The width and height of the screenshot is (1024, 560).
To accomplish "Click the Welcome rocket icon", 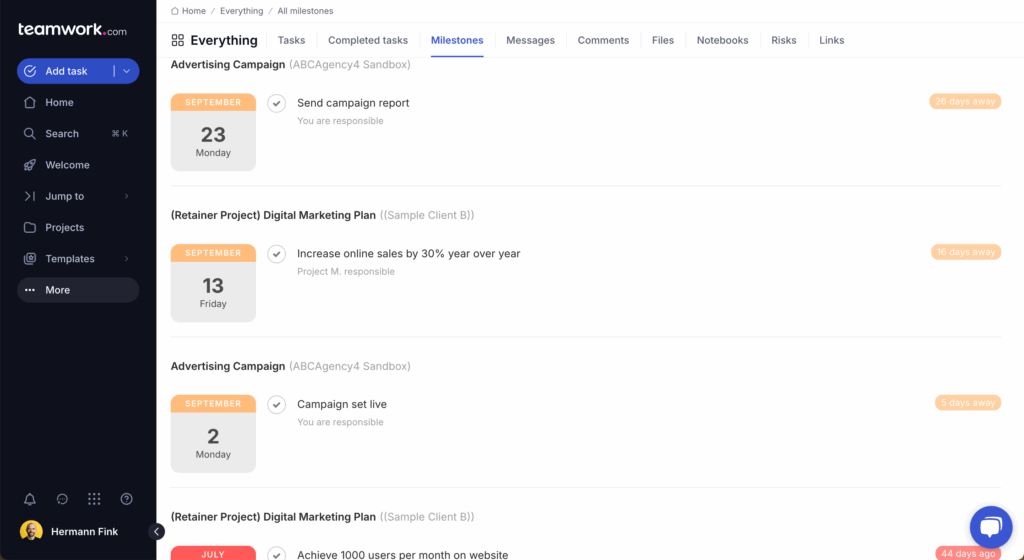I will 29,165.
